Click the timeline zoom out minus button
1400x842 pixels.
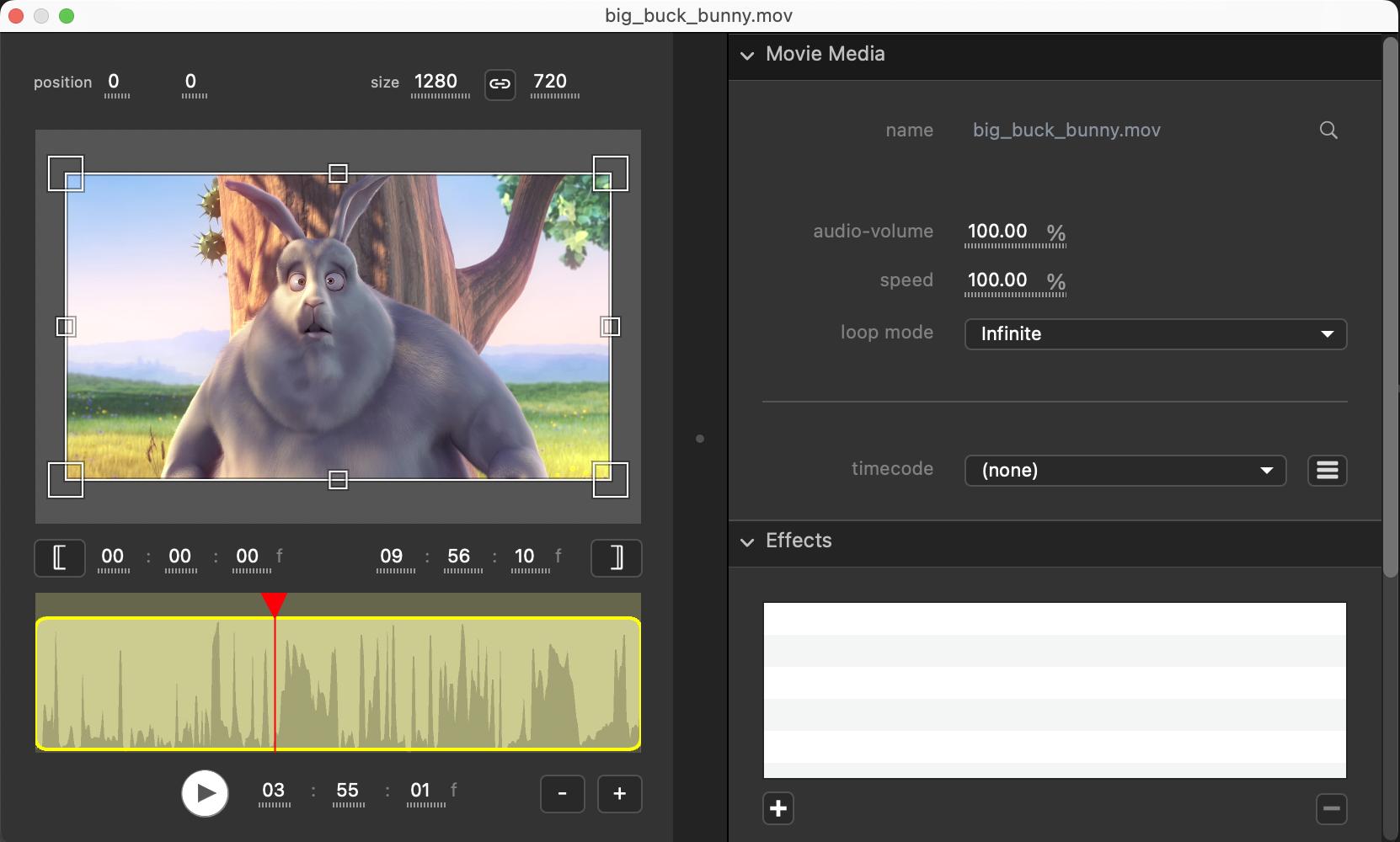coord(562,794)
